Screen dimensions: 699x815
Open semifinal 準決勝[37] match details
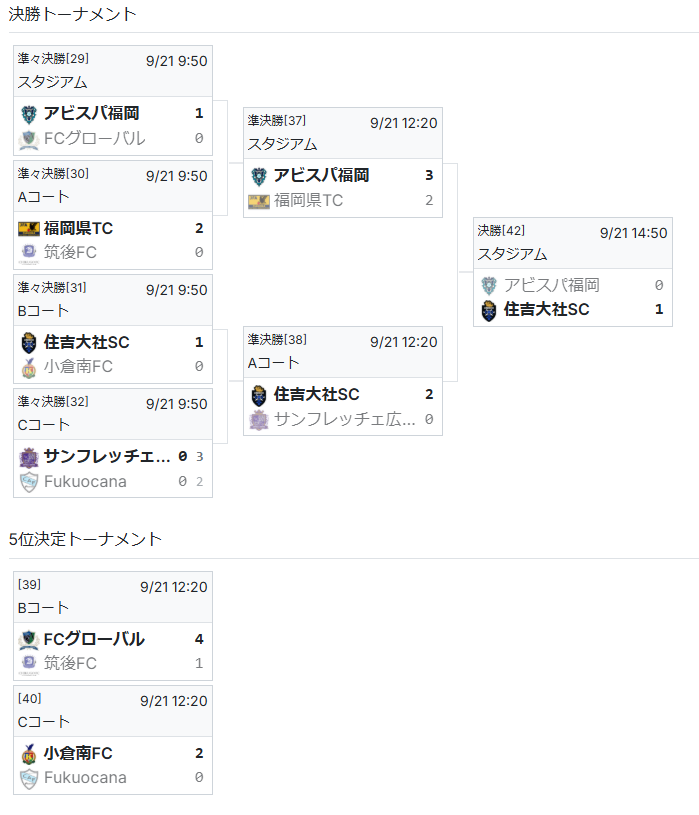[x=342, y=133]
